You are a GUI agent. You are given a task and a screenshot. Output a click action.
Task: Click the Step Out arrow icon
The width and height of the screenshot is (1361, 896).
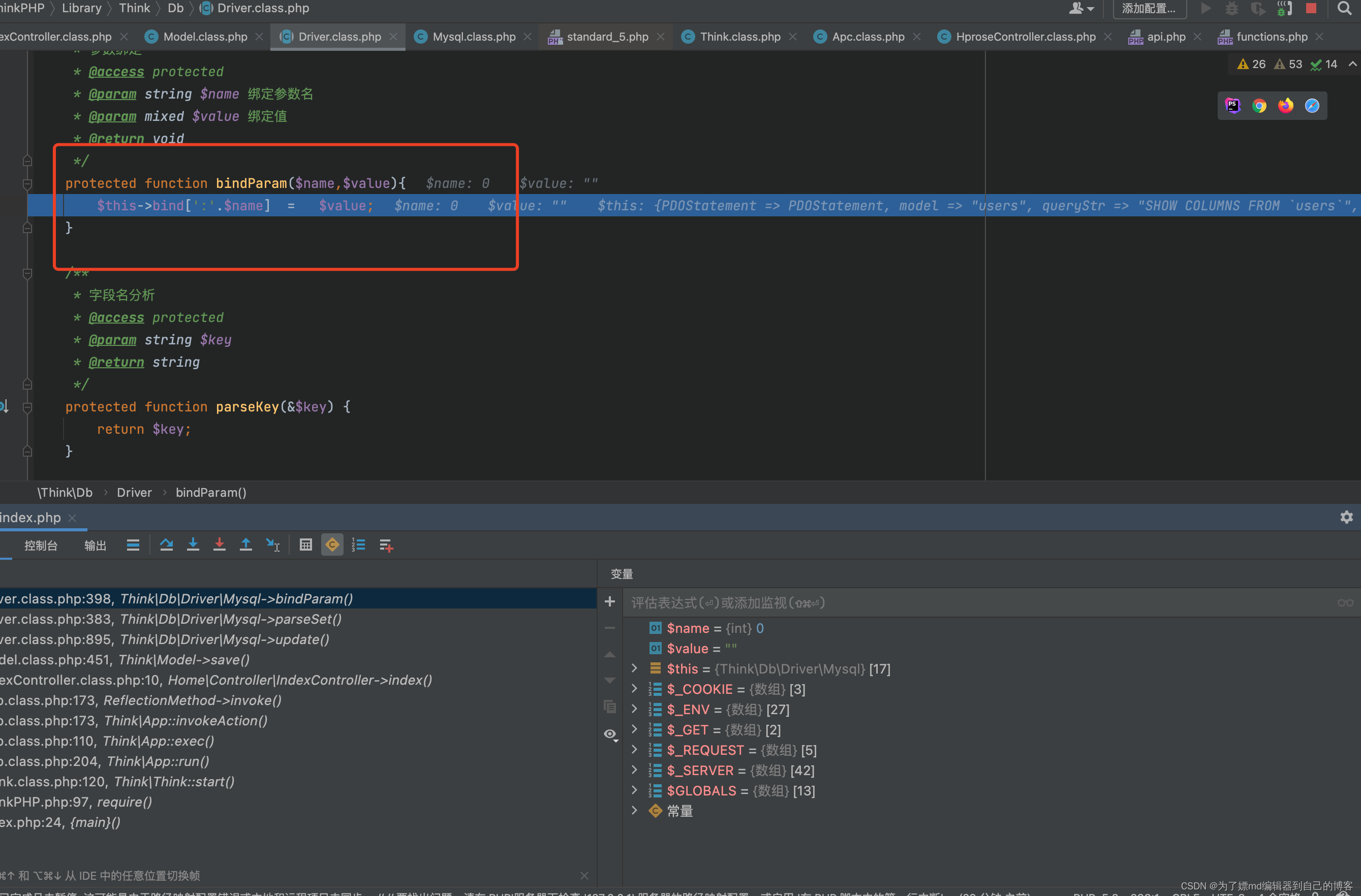pos(245,545)
